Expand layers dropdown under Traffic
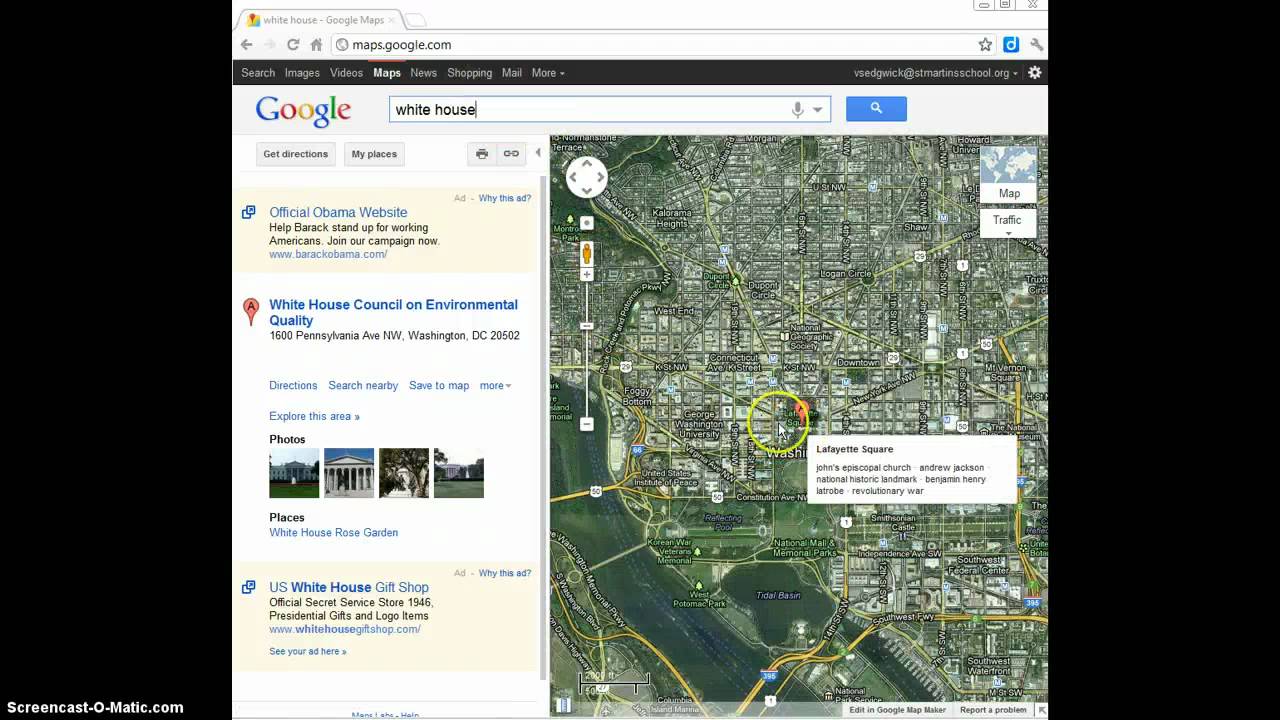 pos(1009,234)
